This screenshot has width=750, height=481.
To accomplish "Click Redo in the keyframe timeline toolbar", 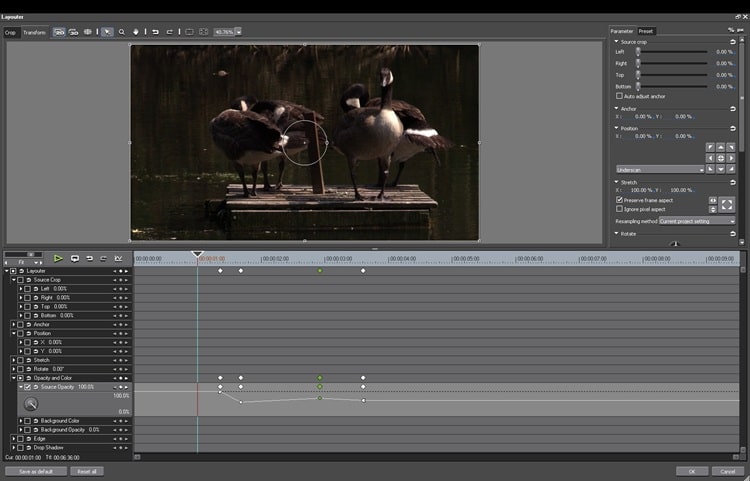I will tap(103, 259).
